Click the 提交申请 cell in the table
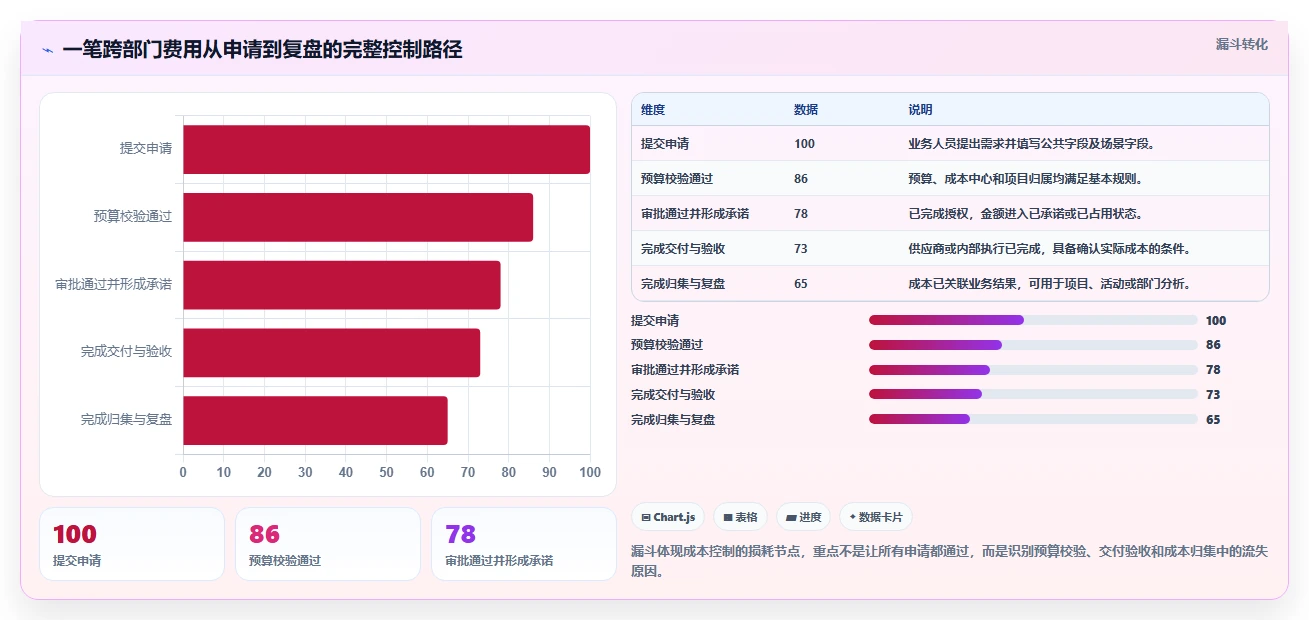1309x620 pixels. pyautogui.click(x=665, y=144)
